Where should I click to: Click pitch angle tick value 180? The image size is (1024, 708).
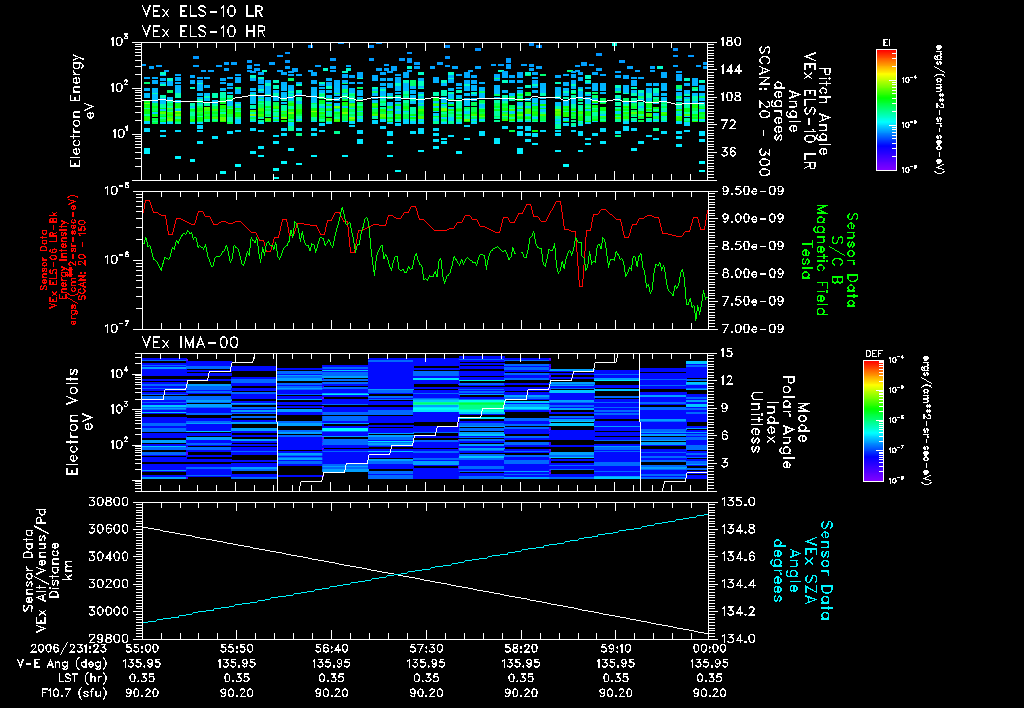pyautogui.click(x=730, y=42)
